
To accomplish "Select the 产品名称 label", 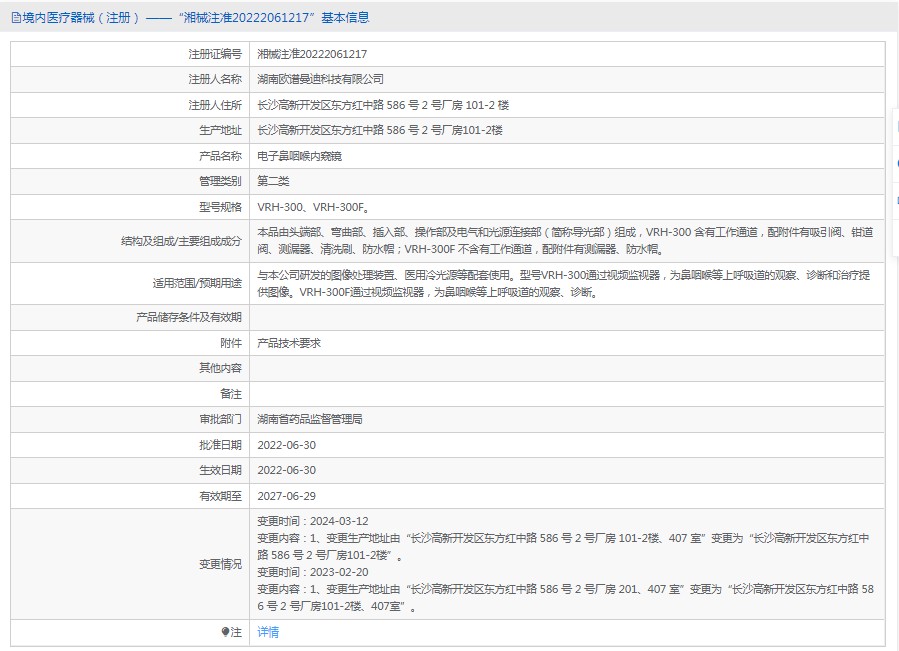I will 220,156.
